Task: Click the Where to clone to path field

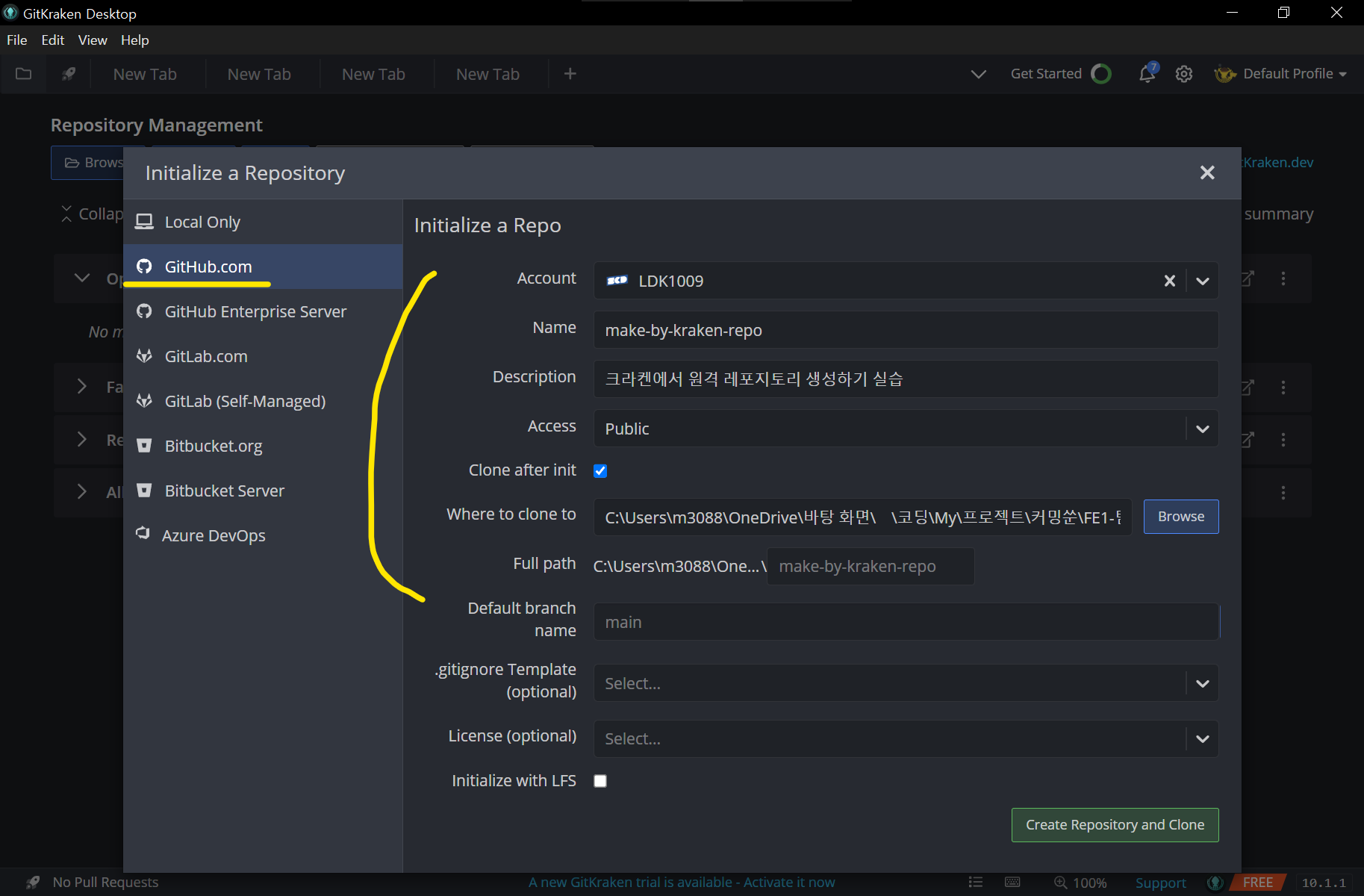Action: [x=862, y=517]
